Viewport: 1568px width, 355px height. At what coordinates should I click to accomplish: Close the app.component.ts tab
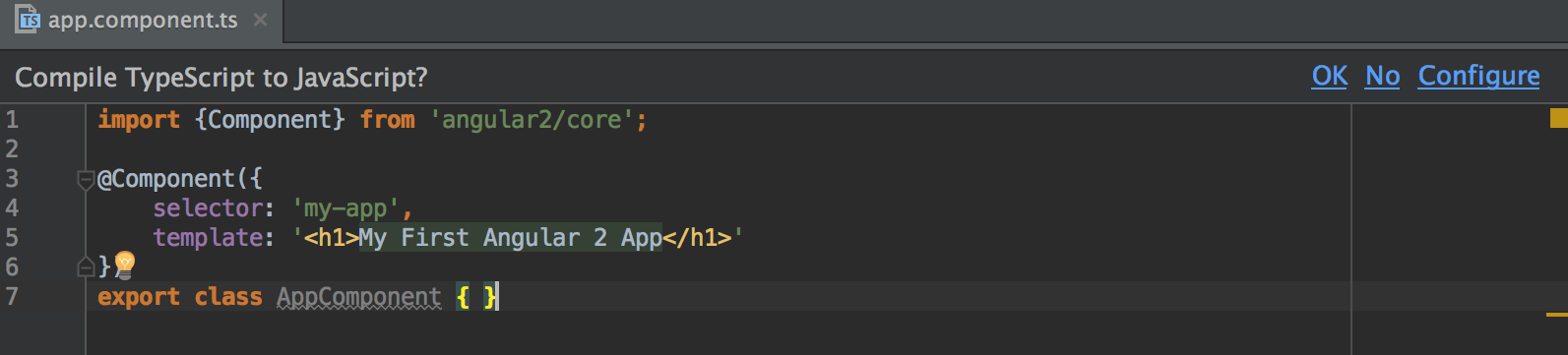click(x=260, y=20)
